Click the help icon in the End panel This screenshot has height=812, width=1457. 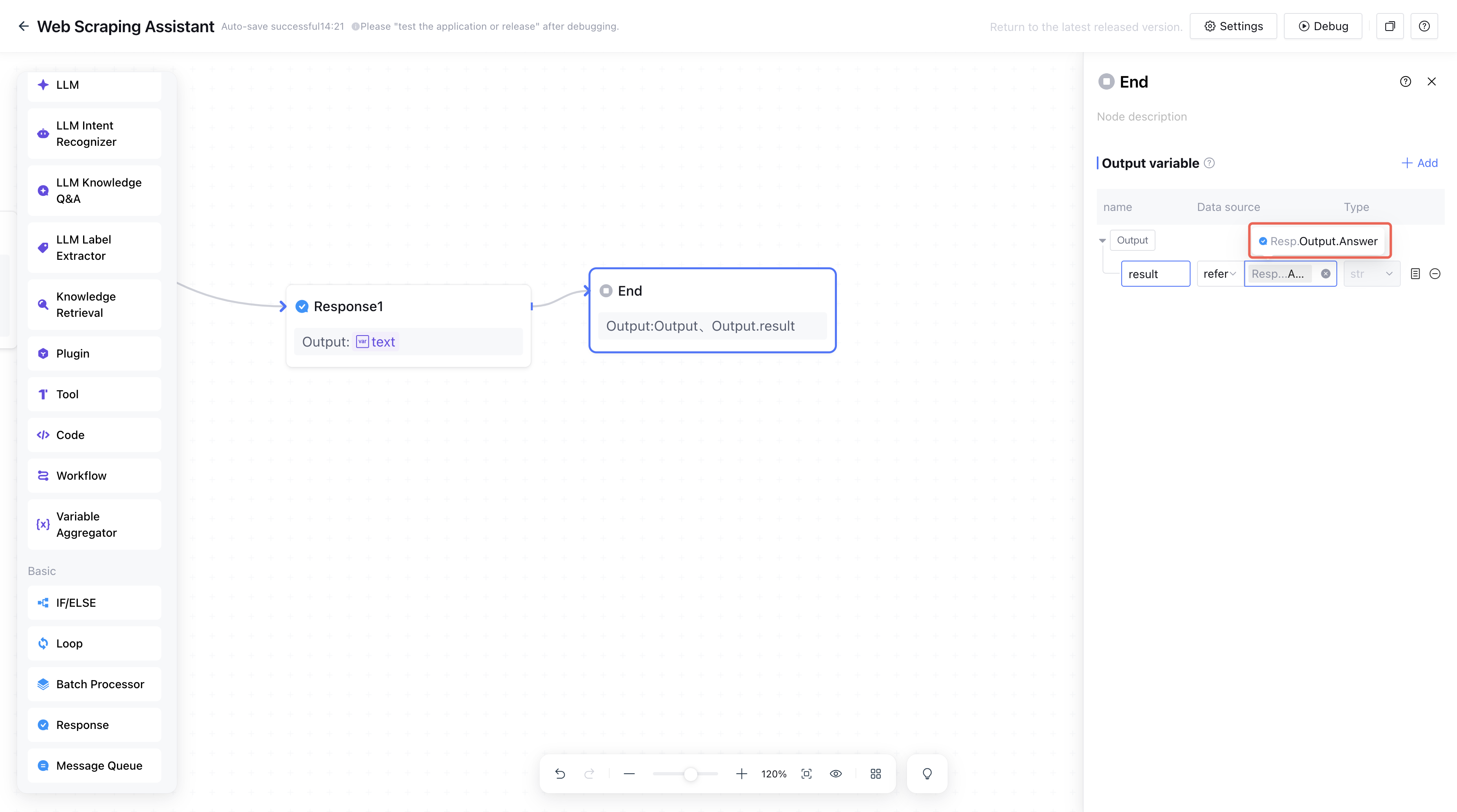pyautogui.click(x=1406, y=81)
